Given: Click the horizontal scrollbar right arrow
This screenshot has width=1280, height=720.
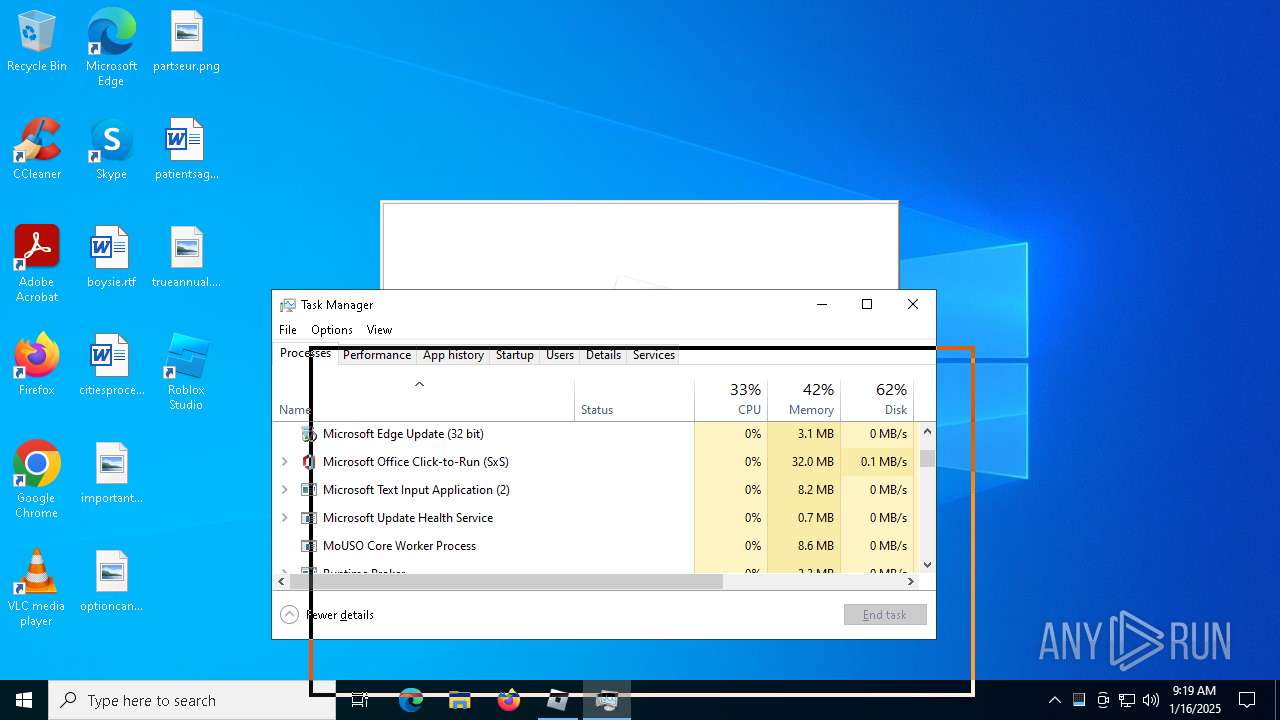Looking at the screenshot, I should [910, 581].
